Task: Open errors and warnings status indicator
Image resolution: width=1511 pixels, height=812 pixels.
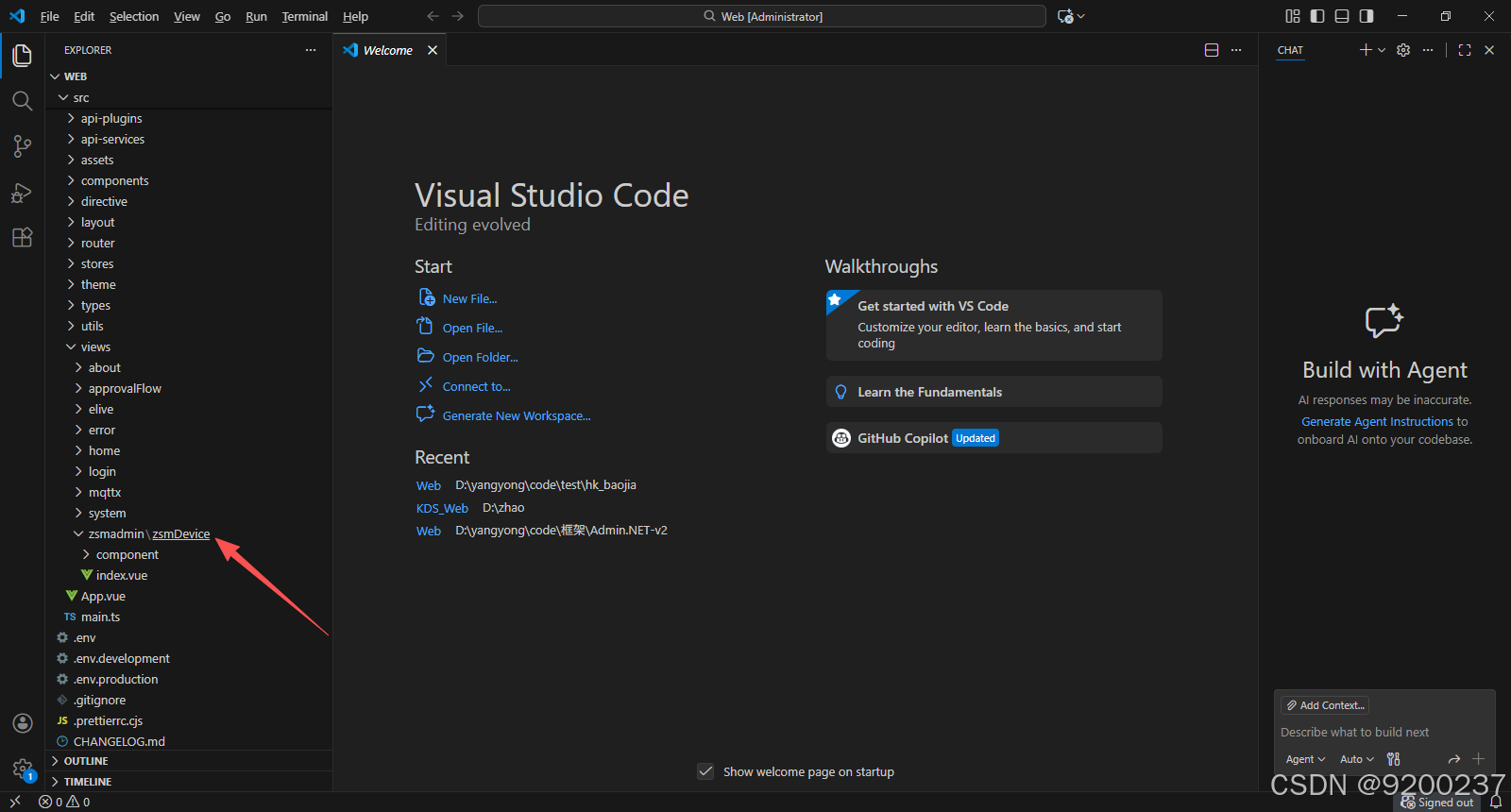Action: point(64,802)
